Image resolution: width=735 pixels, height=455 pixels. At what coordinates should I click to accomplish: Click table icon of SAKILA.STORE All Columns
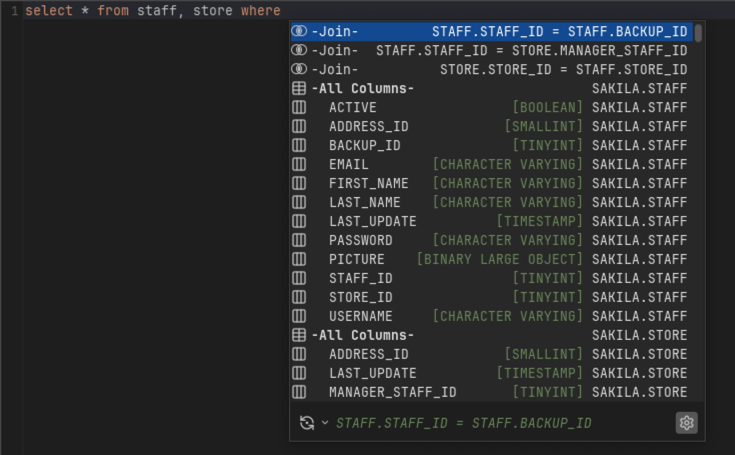pyautogui.click(x=299, y=335)
